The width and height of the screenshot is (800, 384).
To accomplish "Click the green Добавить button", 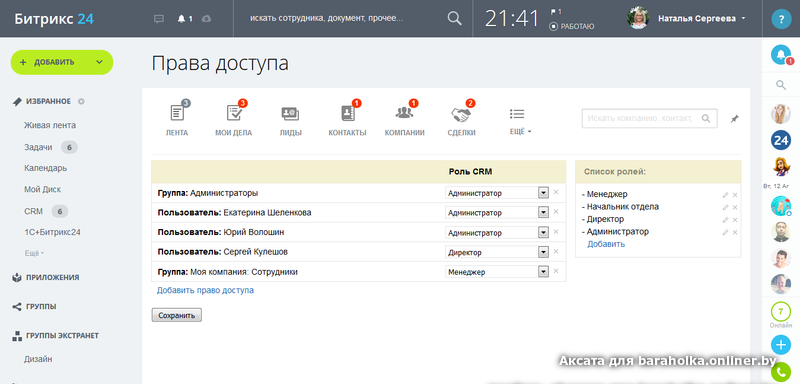I will tap(62, 62).
